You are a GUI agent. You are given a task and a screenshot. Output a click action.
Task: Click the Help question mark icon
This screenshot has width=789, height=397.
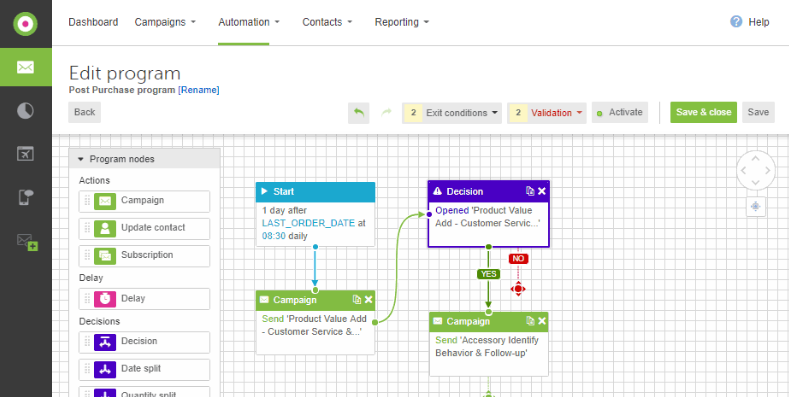coord(736,22)
